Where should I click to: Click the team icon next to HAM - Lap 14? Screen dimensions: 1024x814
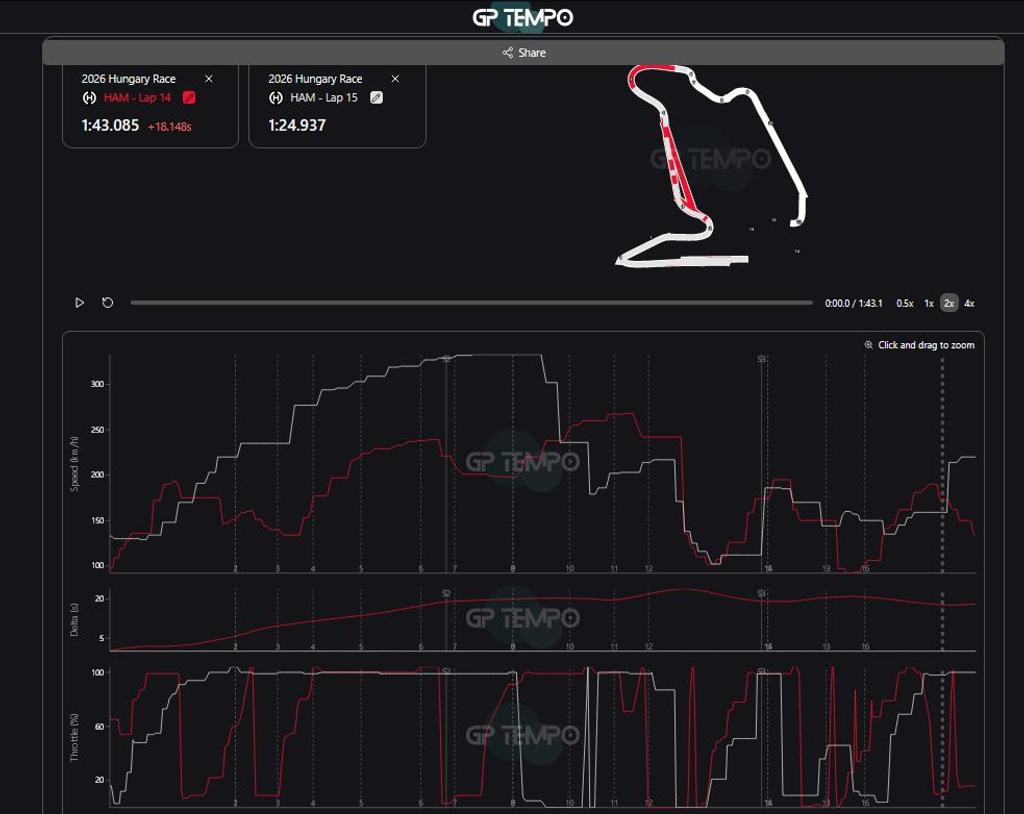click(89, 98)
